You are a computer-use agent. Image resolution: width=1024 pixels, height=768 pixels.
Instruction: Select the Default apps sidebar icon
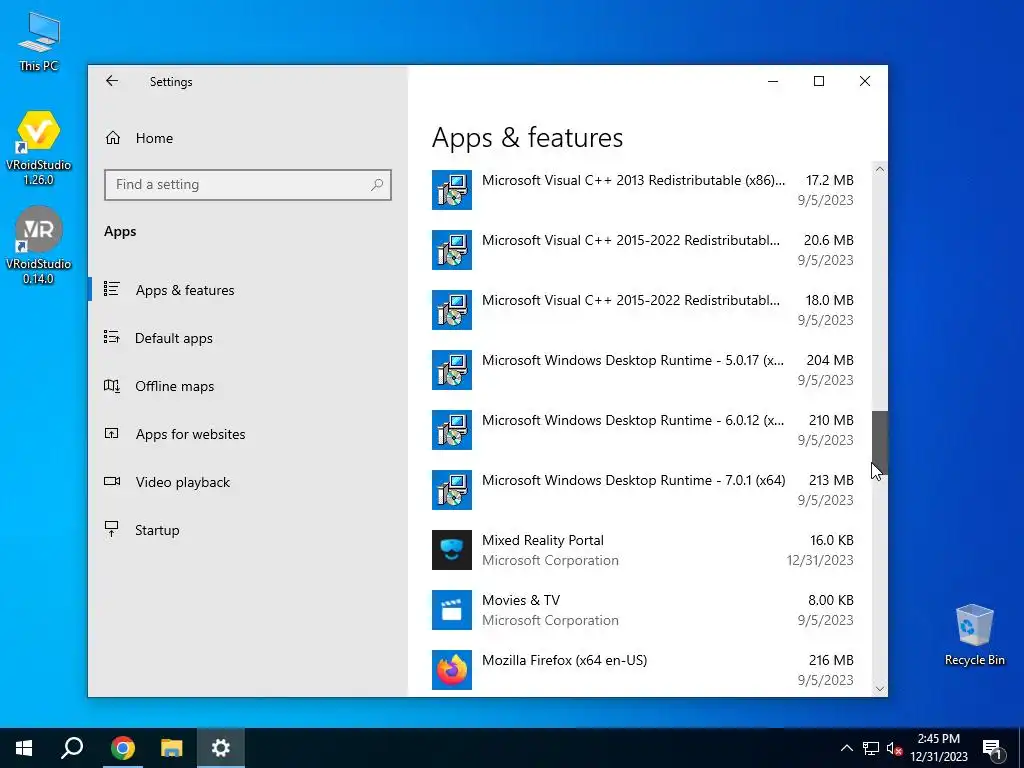pyautogui.click(x=112, y=338)
